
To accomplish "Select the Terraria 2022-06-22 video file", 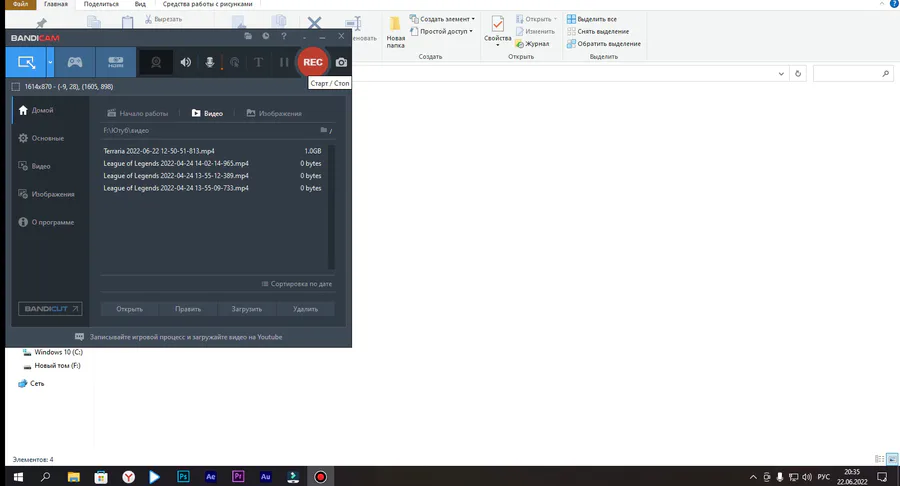I will coord(212,151).
